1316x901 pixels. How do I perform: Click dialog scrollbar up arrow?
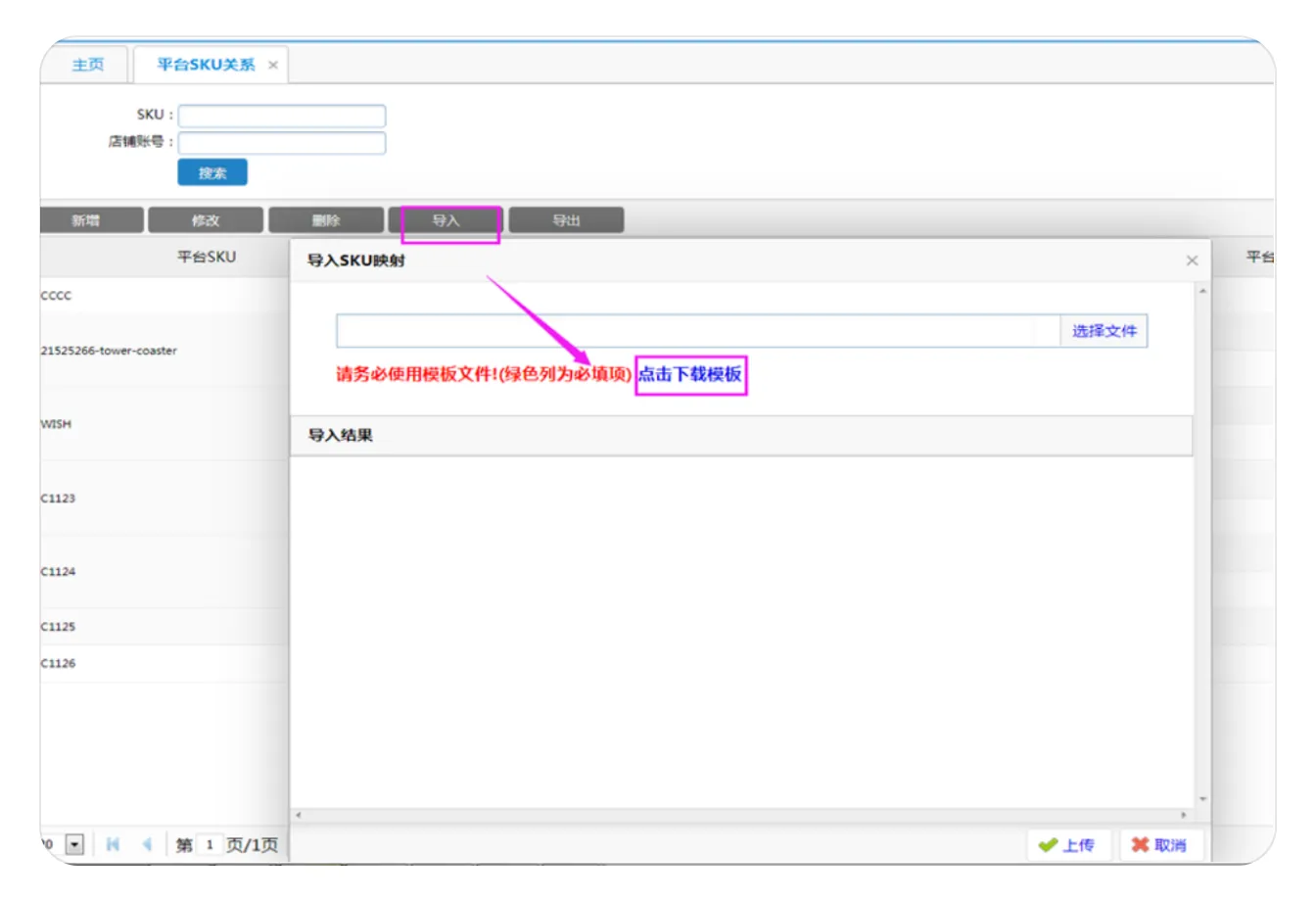click(x=1202, y=292)
